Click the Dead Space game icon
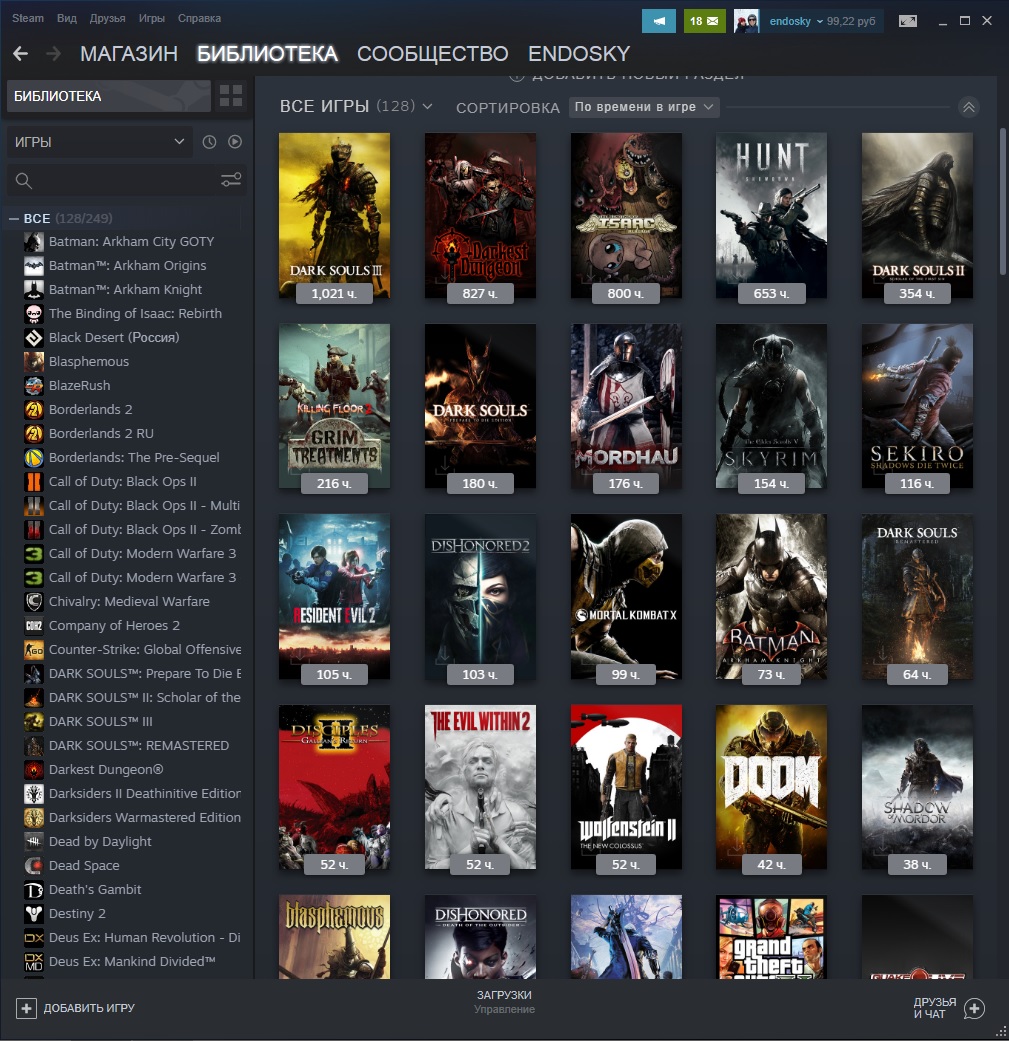This screenshot has height=1041, width=1009. 34,866
